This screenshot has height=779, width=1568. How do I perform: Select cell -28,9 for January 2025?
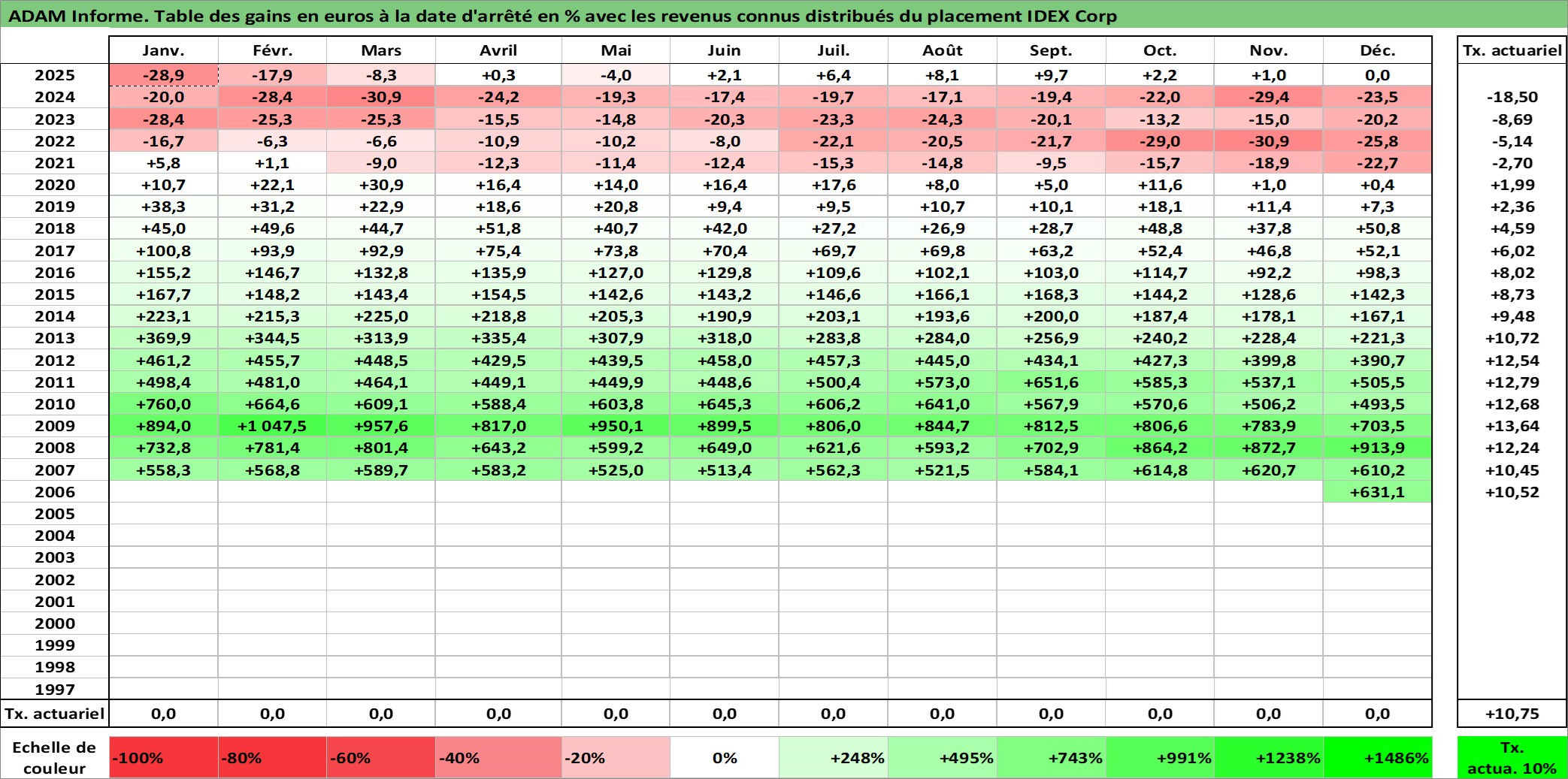pos(163,75)
